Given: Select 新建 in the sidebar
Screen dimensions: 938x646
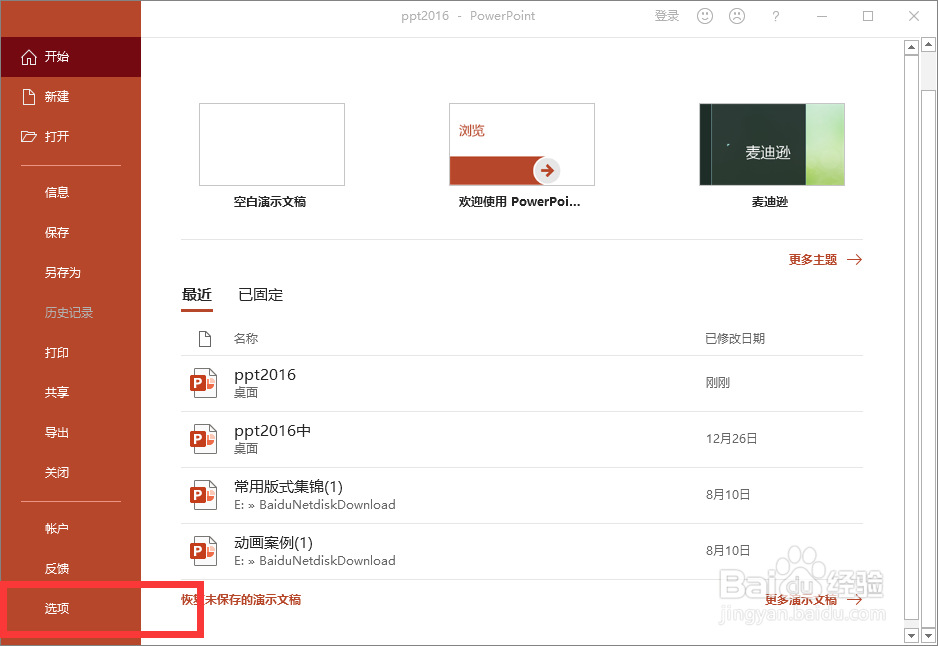Looking at the screenshot, I should pos(71,97).
